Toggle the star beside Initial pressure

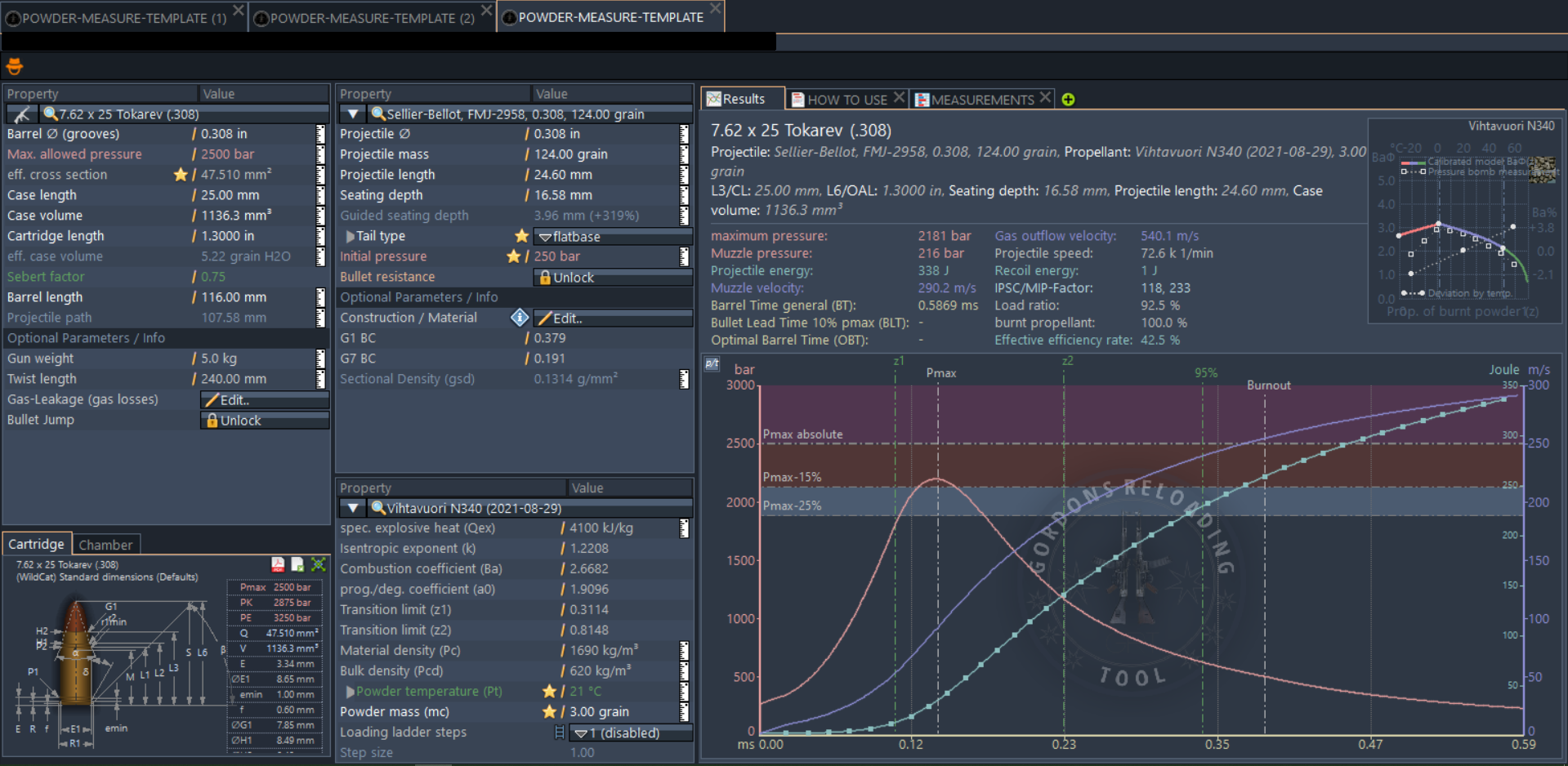(x=513, y=256)
